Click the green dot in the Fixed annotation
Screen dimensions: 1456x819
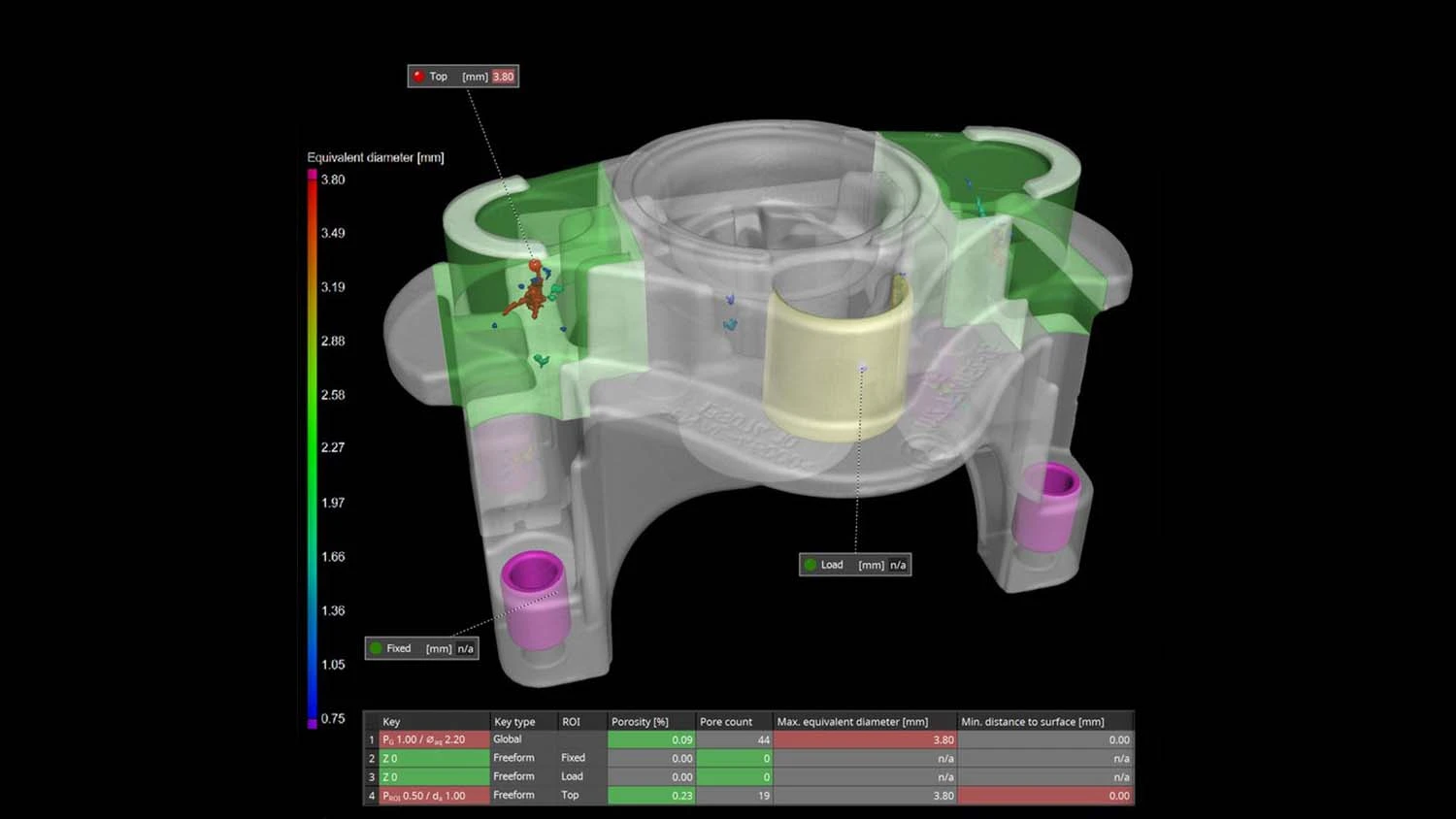coord(377,648)
